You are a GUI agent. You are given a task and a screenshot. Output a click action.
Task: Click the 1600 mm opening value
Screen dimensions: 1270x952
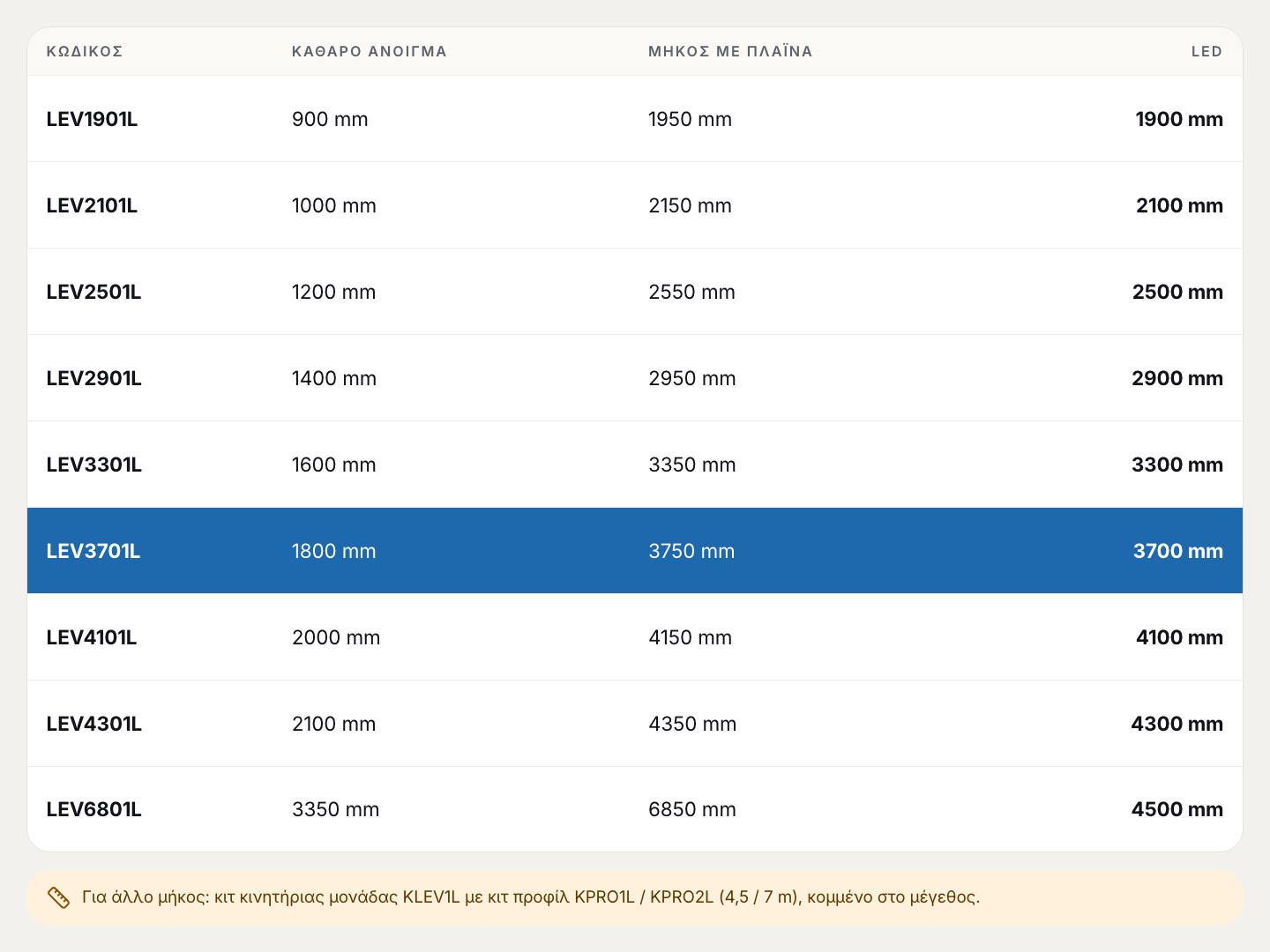(x=334, y=465)
